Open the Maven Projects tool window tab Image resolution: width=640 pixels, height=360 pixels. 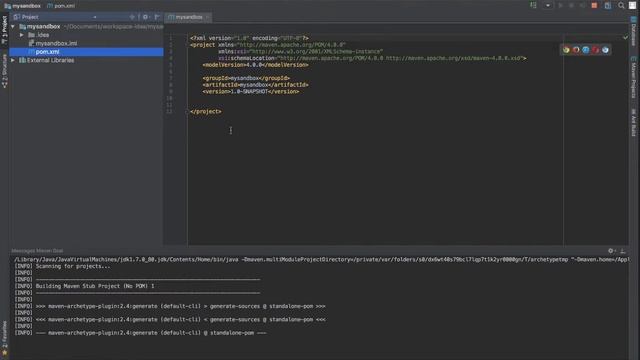(633, 78)
